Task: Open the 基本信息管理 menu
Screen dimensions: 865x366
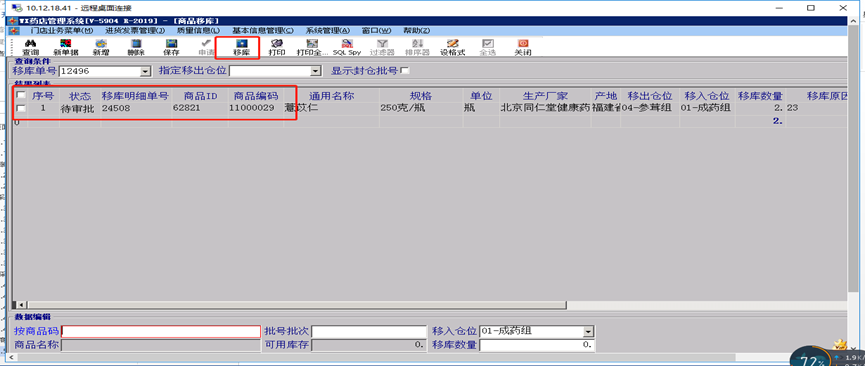Action: 263,30
